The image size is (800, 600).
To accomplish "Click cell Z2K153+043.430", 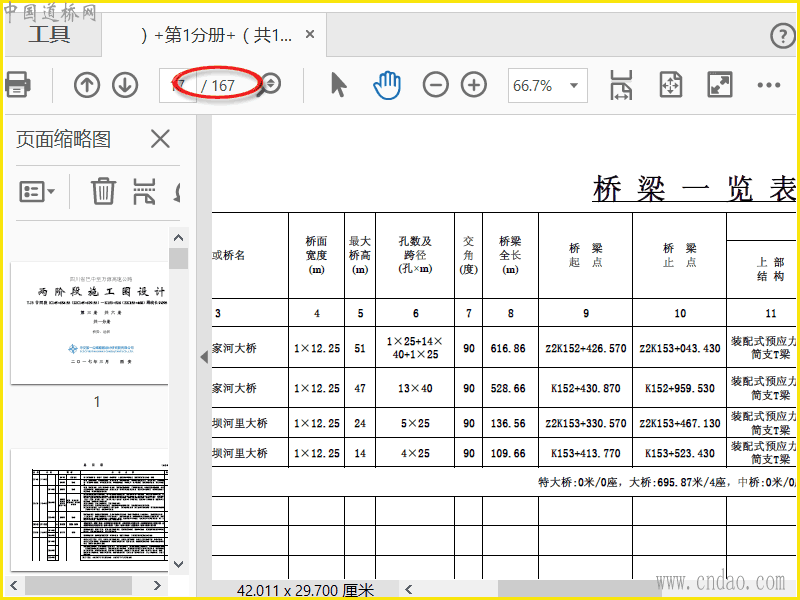I will (680, 348).
